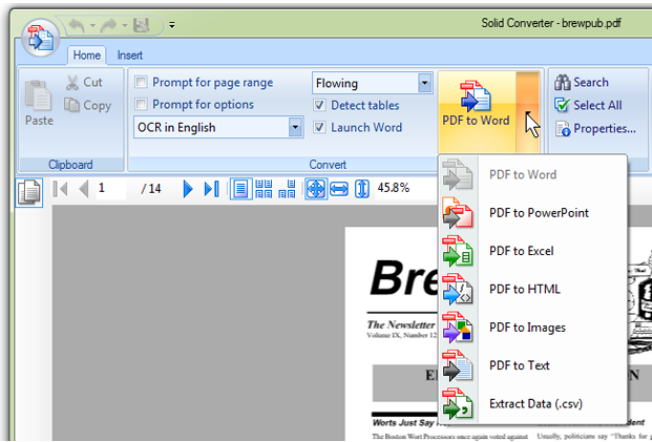Click the Search binoculars command
The width and height of the screenshot is (652, 442).
(581, 82)
